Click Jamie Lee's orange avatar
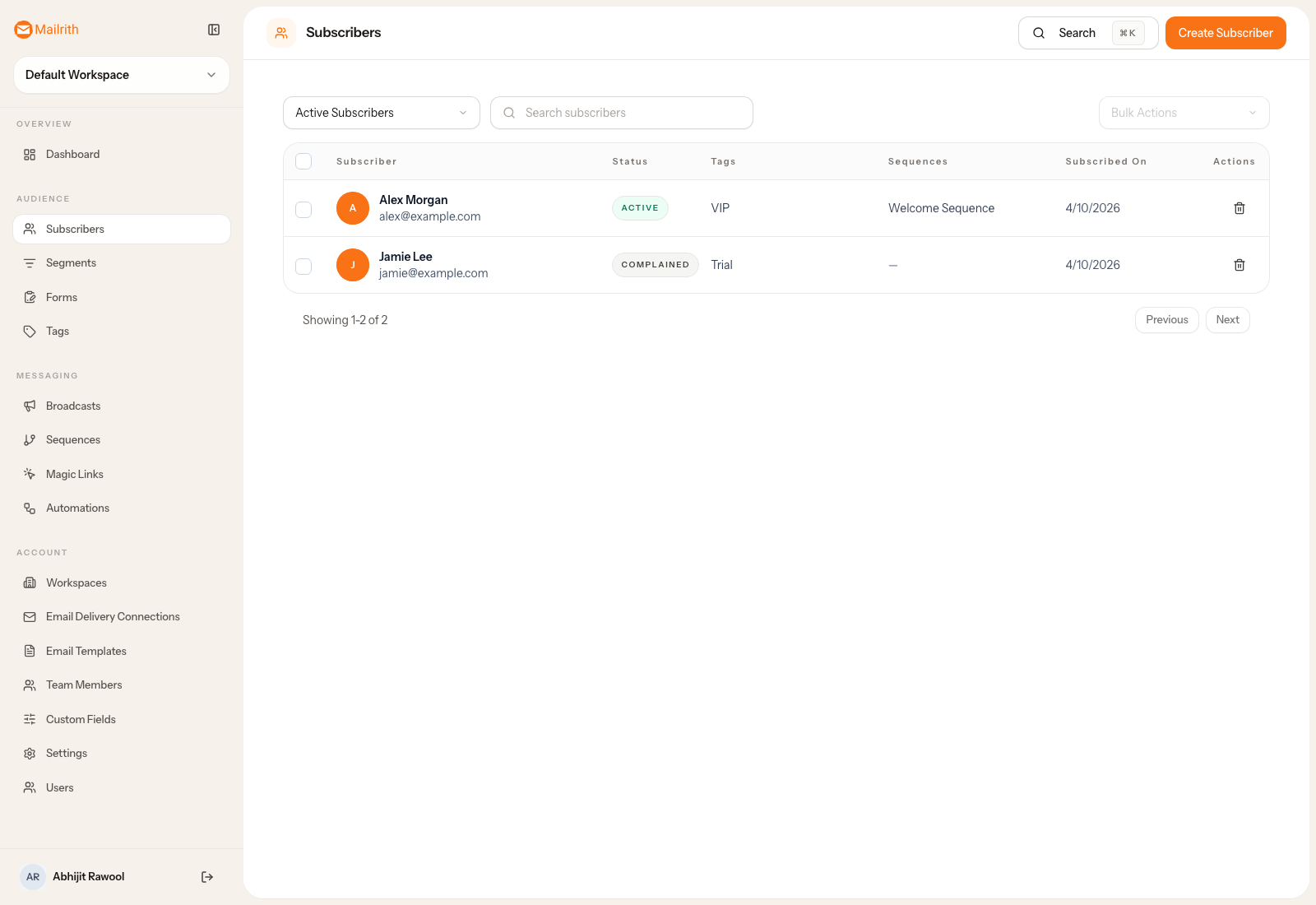 point(353,265)
